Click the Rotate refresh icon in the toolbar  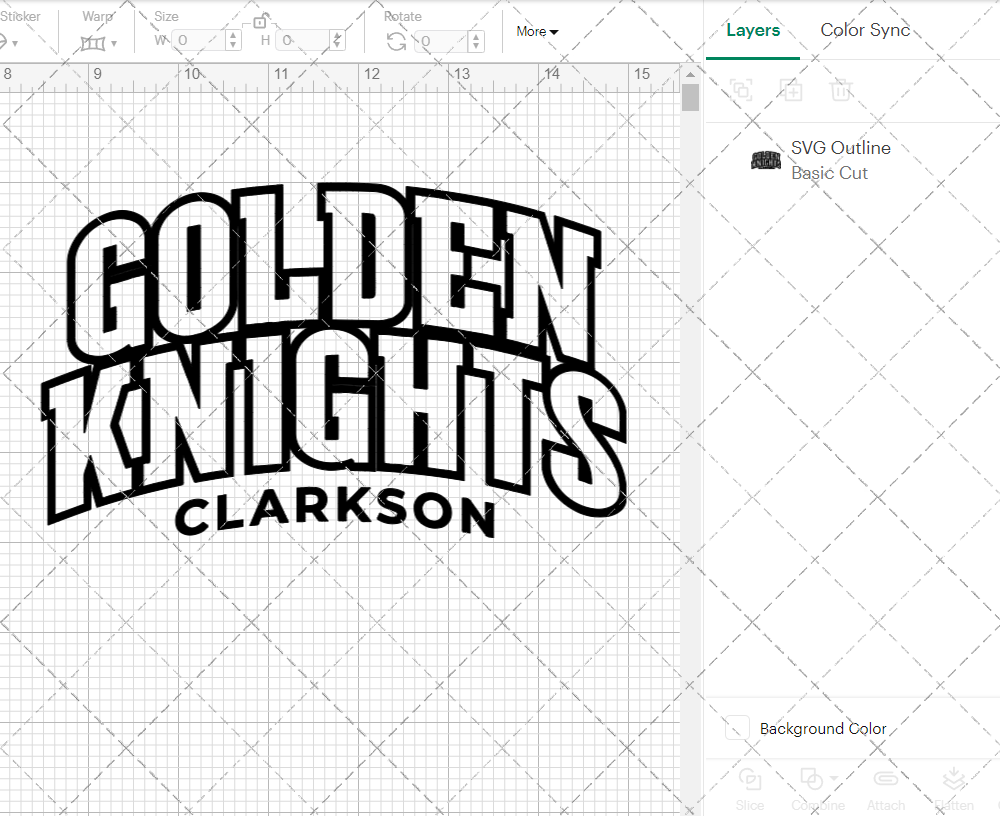point(398,41)
